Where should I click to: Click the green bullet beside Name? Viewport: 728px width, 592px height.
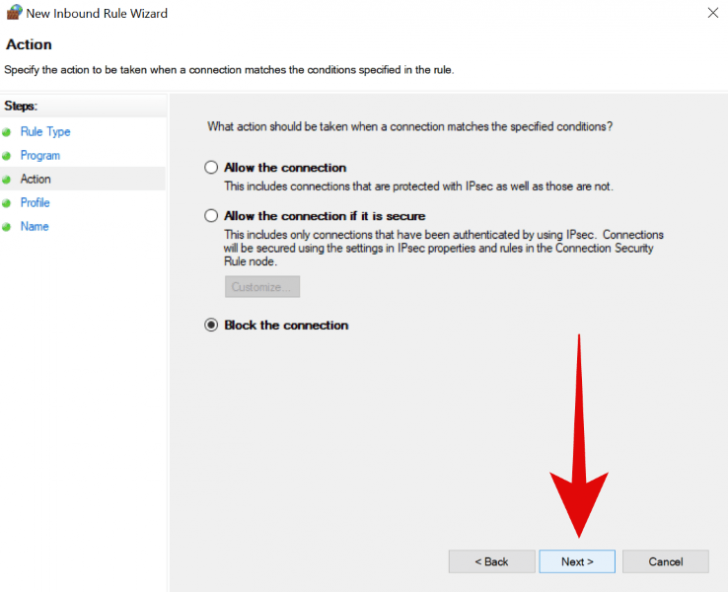[x=7, y=227]
